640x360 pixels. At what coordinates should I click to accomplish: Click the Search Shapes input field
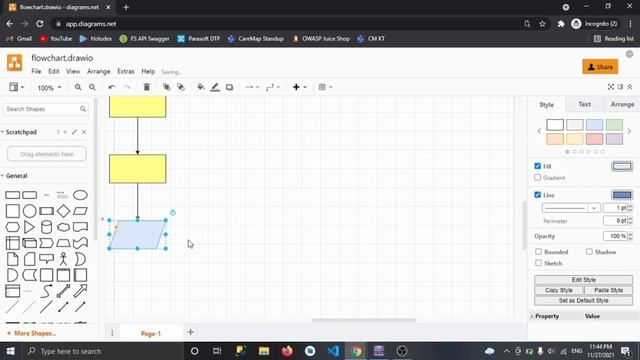[x=46, y=109]
